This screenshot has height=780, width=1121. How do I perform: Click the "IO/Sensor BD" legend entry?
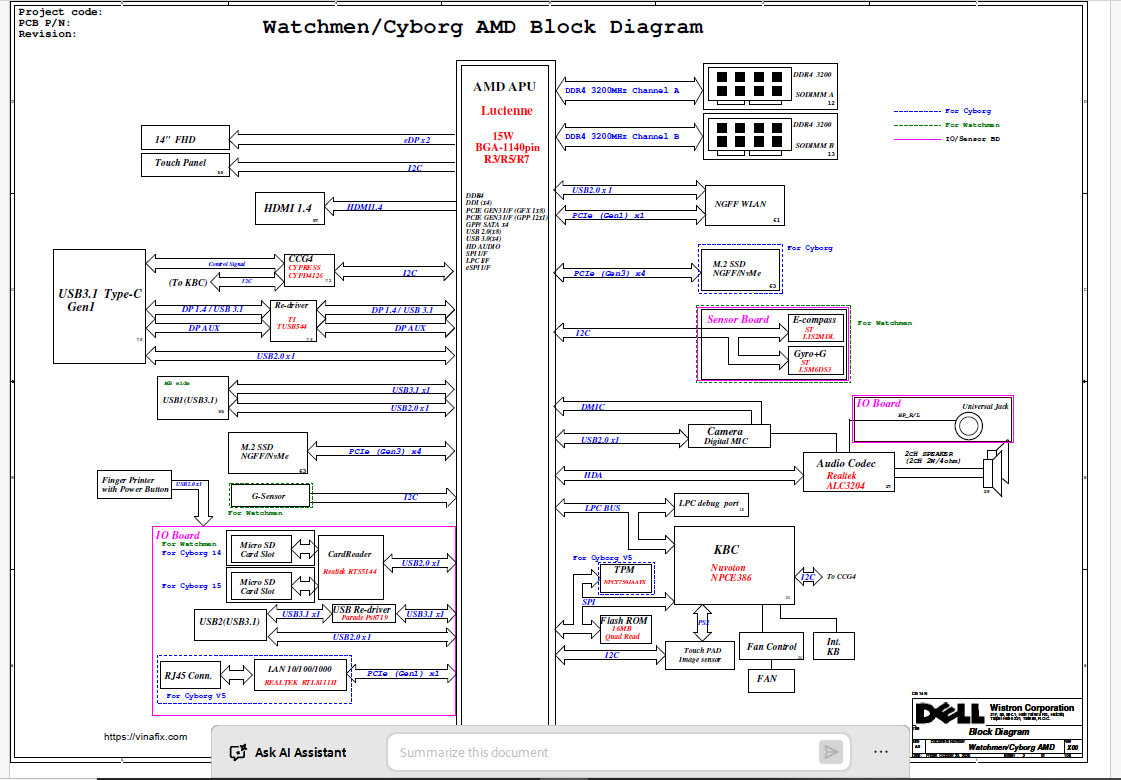972,139
